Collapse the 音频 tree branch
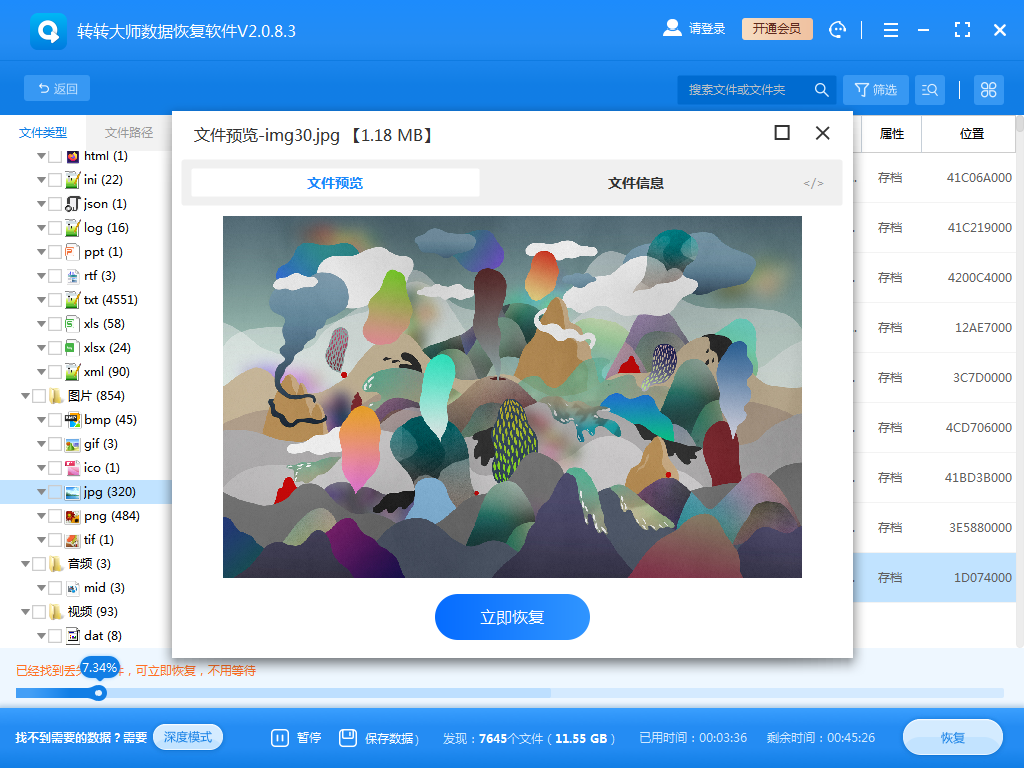Viewport: 1024px width, 768px height. click(24, 563)
